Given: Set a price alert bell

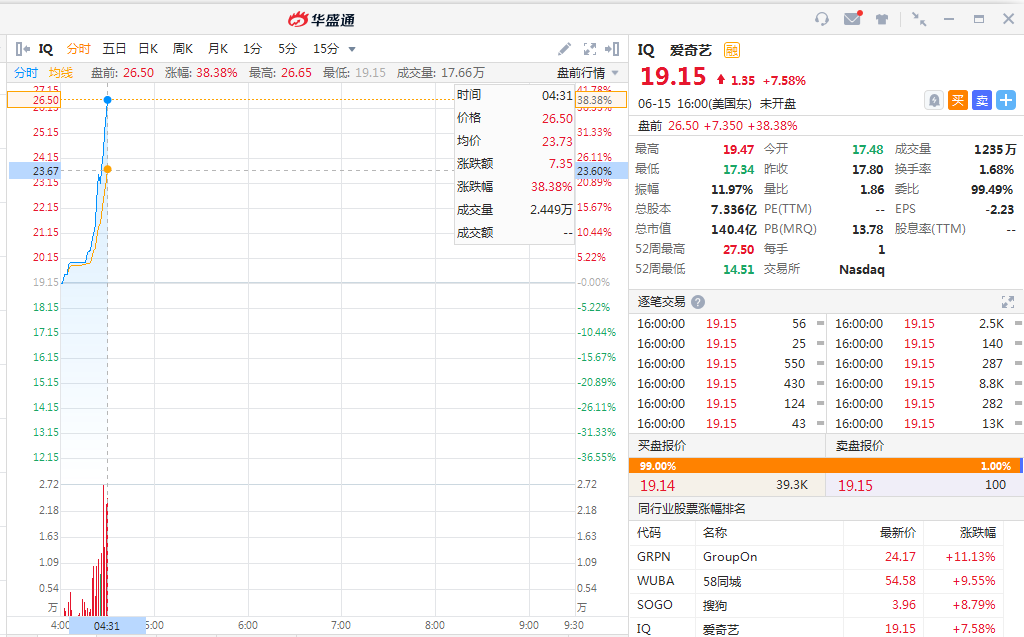Looking at the screenshot, I should point(934,100).
